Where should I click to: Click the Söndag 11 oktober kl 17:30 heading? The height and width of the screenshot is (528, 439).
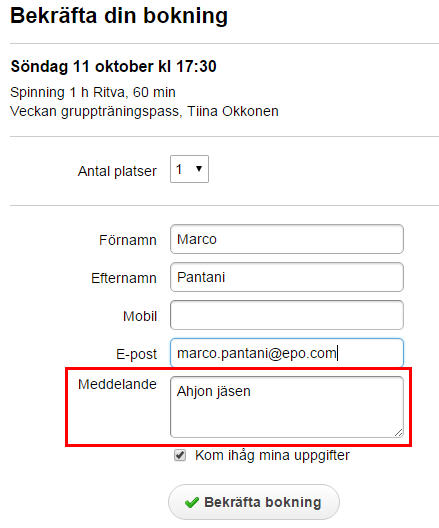coord(113,66)
